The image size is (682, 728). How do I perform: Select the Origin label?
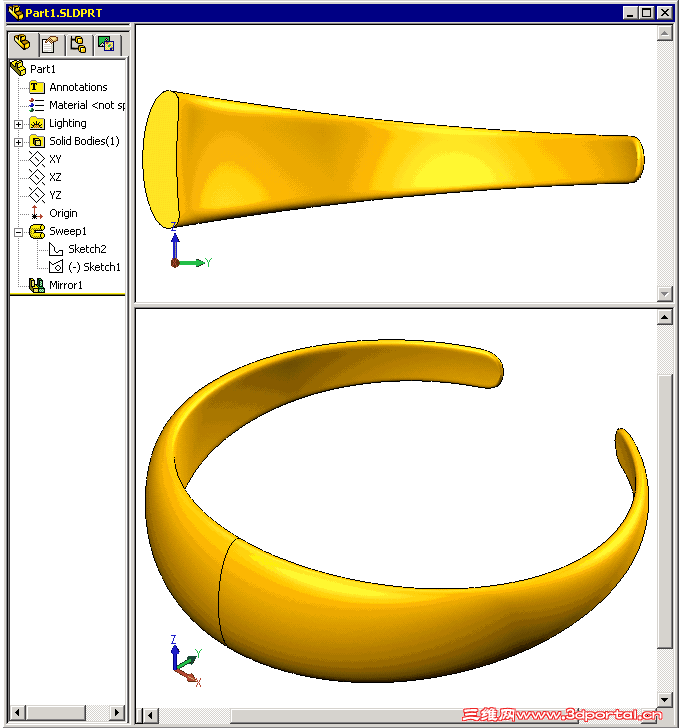pyautogui.click(x=63, y=214)
